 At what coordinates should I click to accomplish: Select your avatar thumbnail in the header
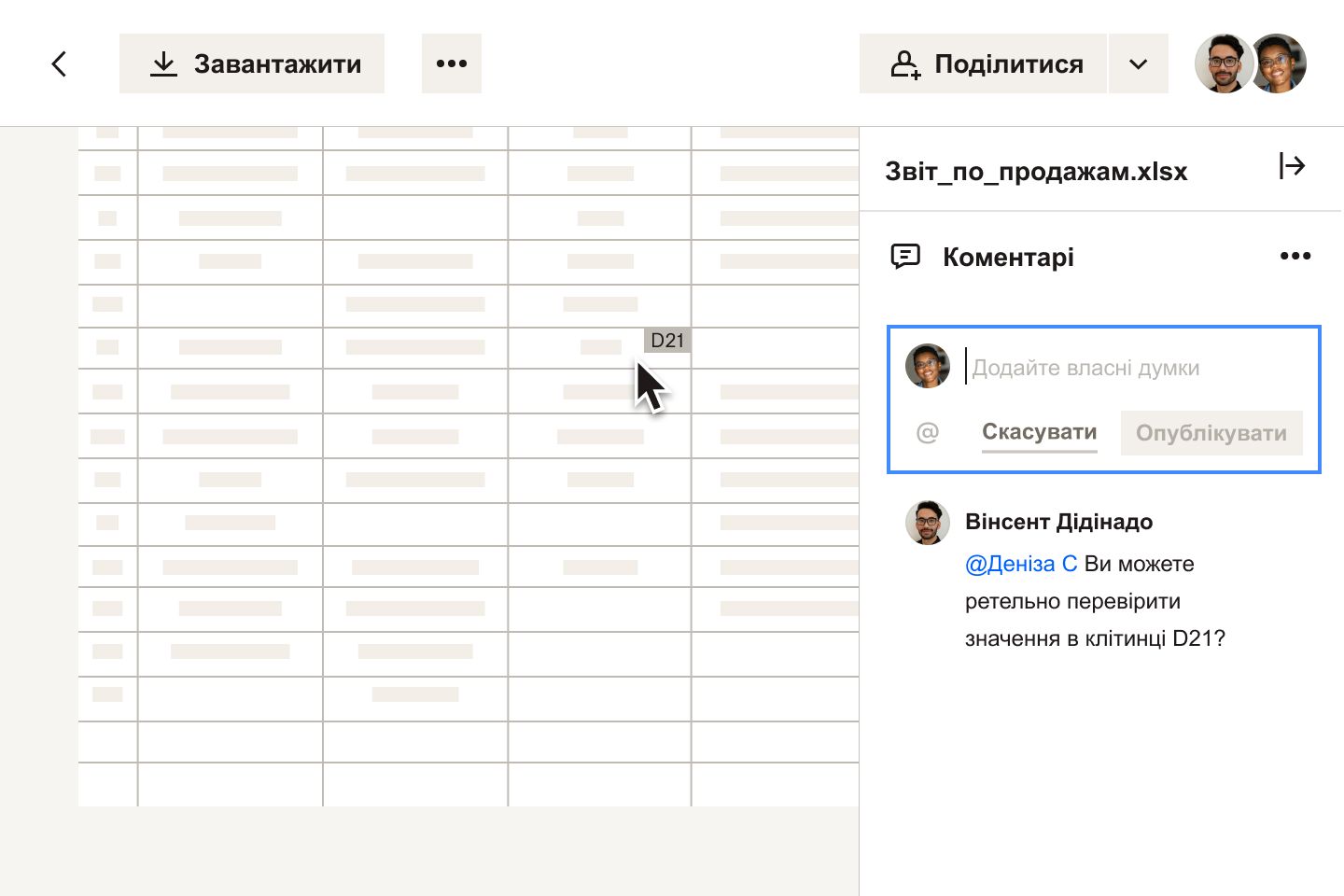pyautogui.click(x=1277, y=63)
